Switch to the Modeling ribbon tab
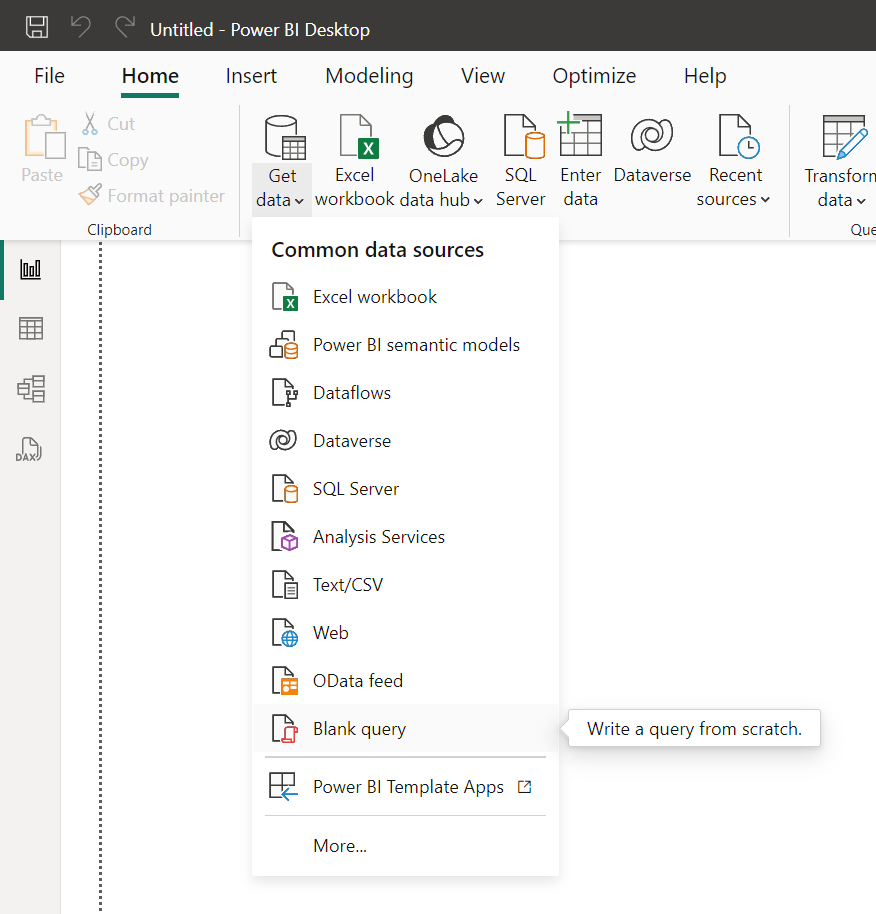This screenshot has width=876, height=914. coord(368,75)
